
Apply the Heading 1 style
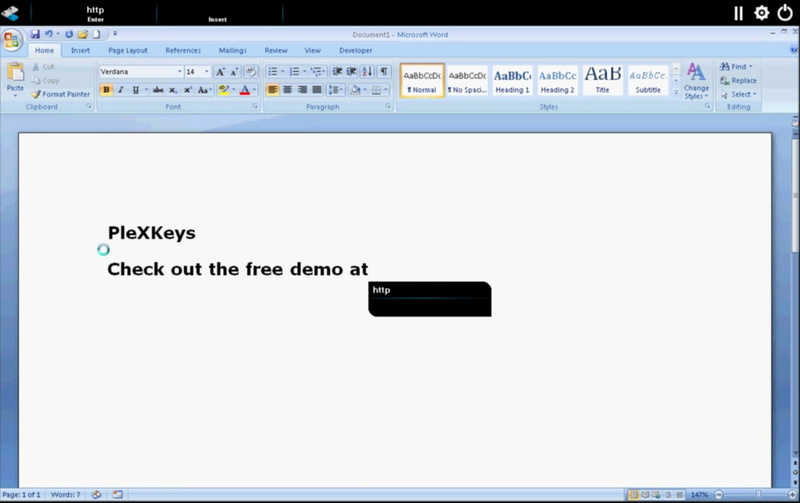[x=512, y=80]
